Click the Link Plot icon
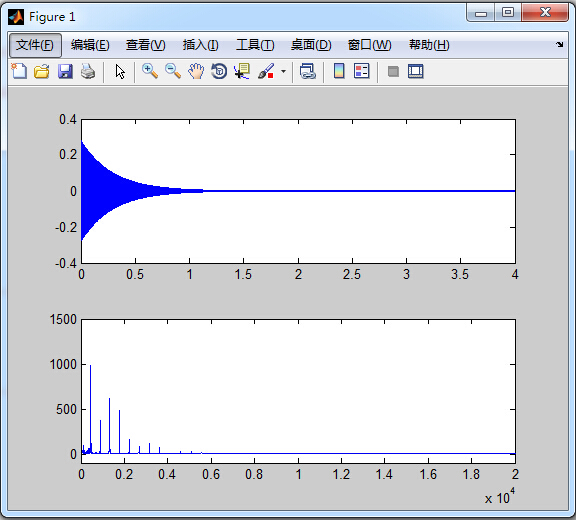 (307, 71)
